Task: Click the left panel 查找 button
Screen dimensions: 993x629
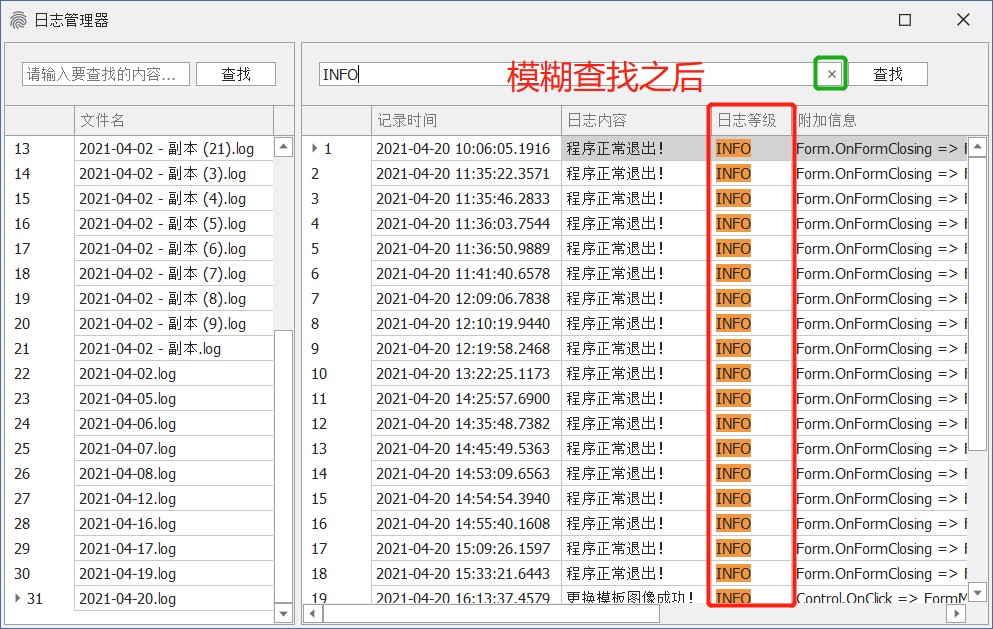Action: pyautogui.click(x=235, y=74)
